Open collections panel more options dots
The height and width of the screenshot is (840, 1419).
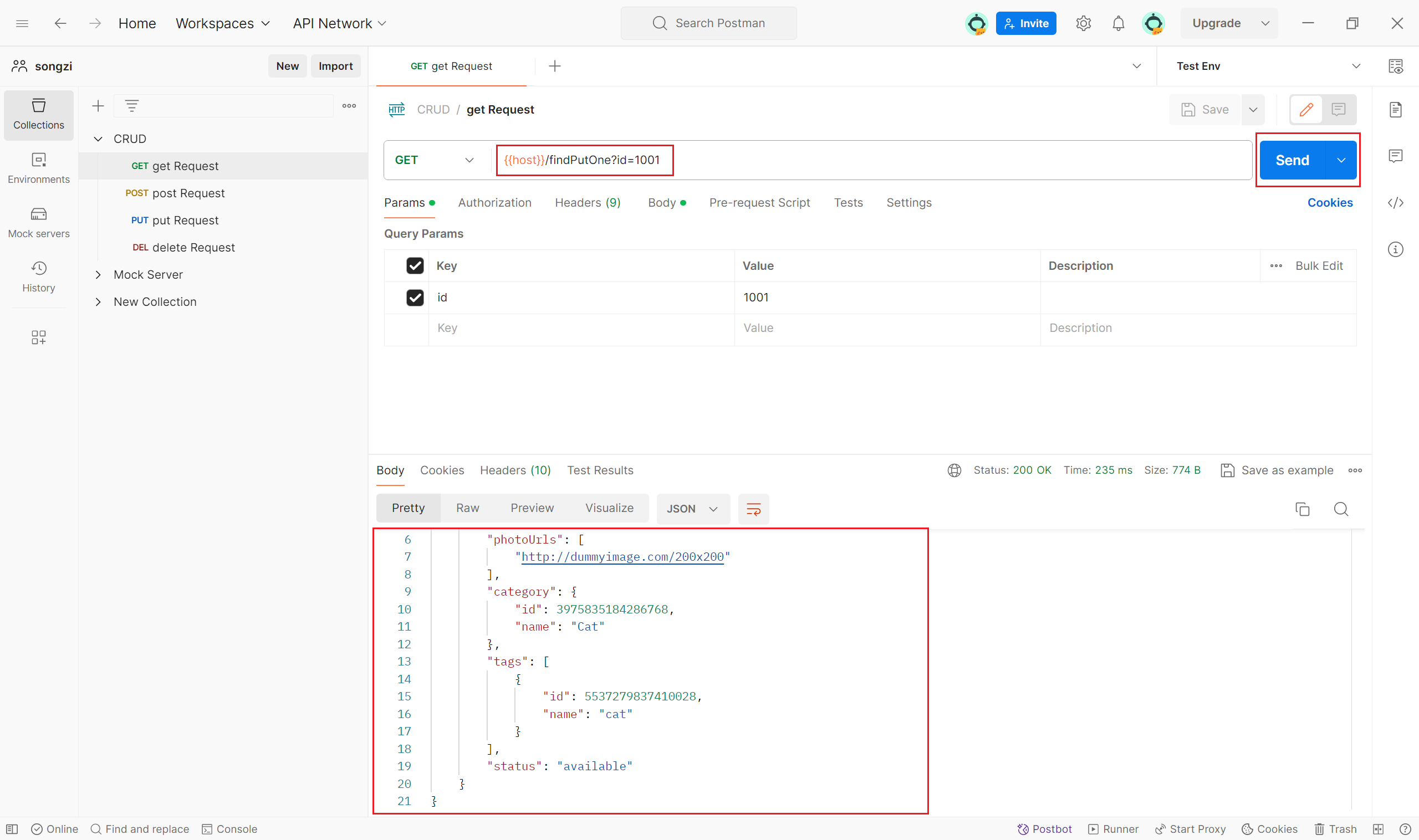click(x=349, y=106)
